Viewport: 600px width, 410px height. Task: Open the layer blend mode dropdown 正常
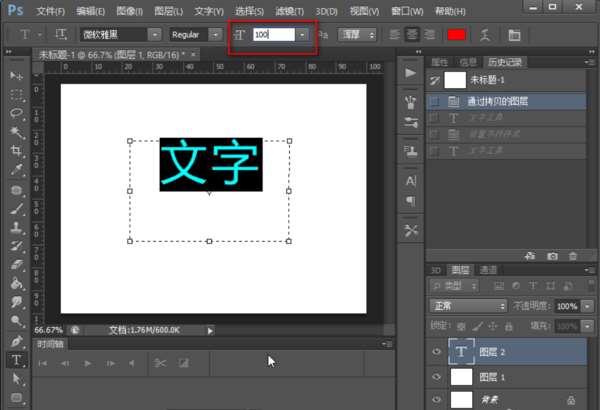point(468,306)
